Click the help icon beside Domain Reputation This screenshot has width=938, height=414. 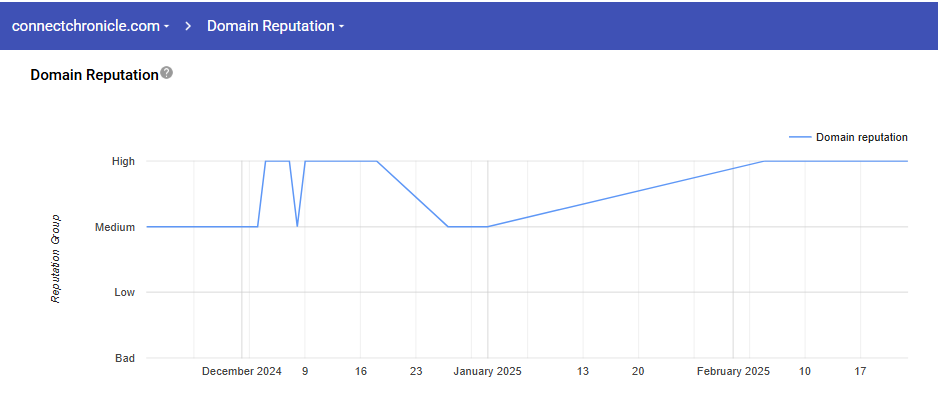tap(167, 73)
